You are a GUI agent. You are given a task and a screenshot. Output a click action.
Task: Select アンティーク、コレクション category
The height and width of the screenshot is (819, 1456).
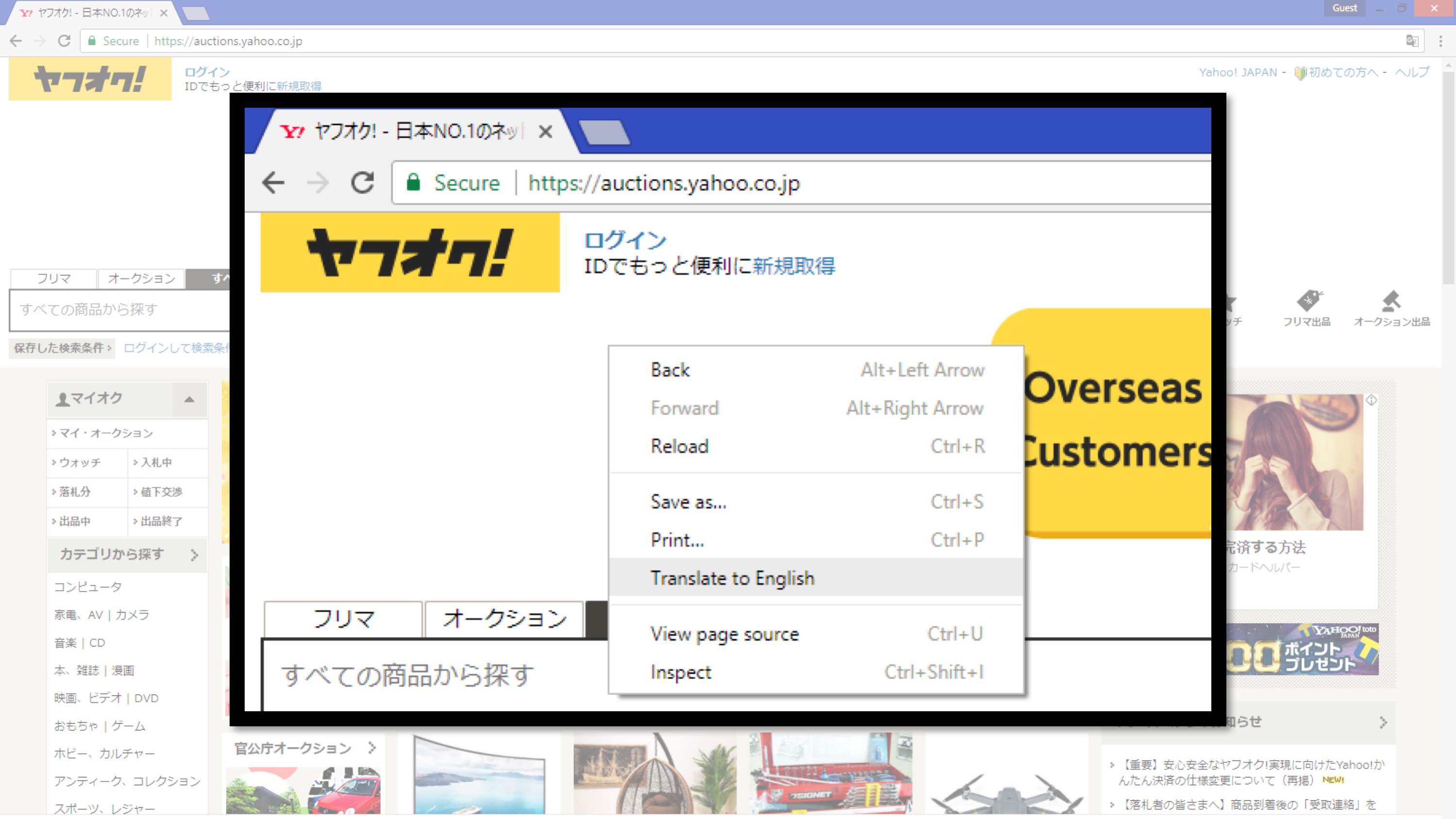(127, 781)
